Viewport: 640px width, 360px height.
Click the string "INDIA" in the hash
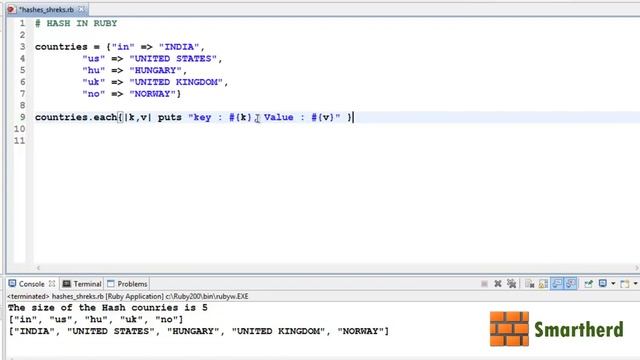pos(179,47)
